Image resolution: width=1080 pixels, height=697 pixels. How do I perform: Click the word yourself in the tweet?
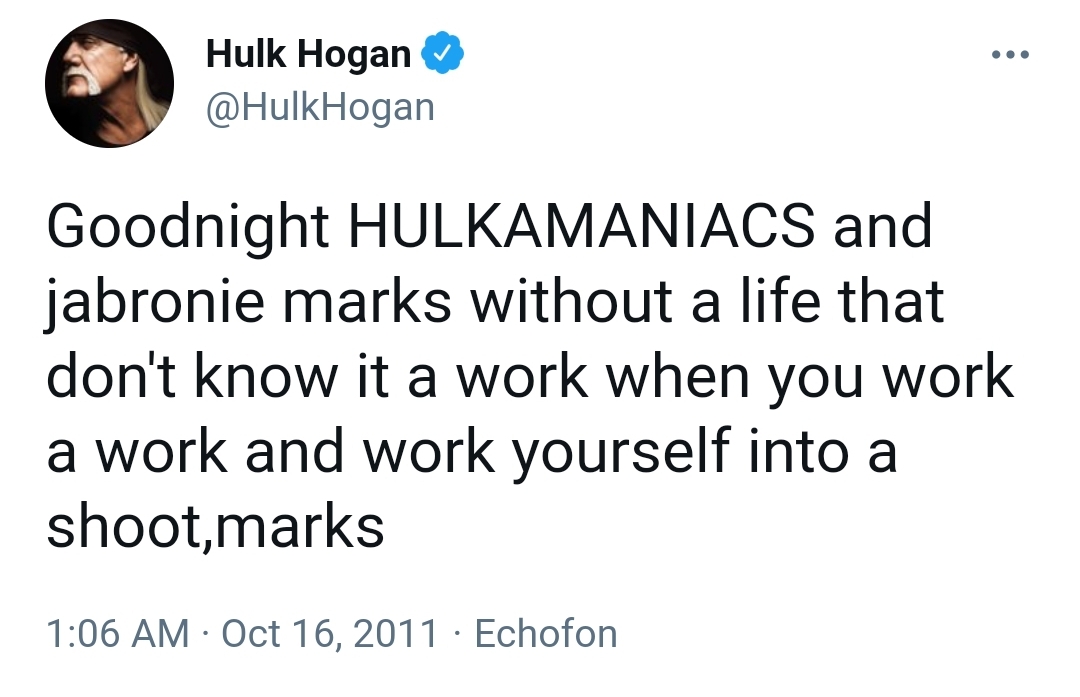(621, 452)
